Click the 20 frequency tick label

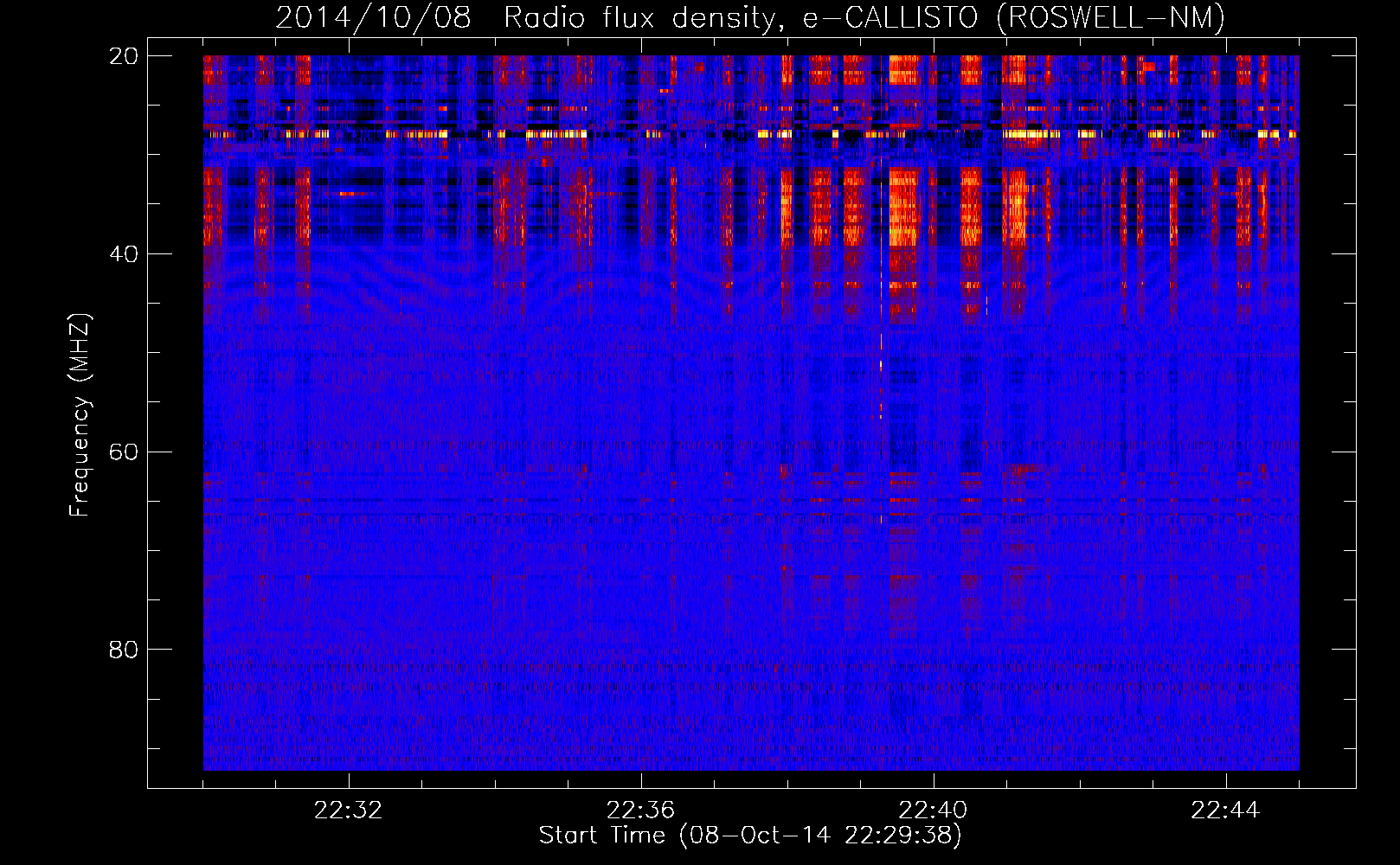point(124,56)
